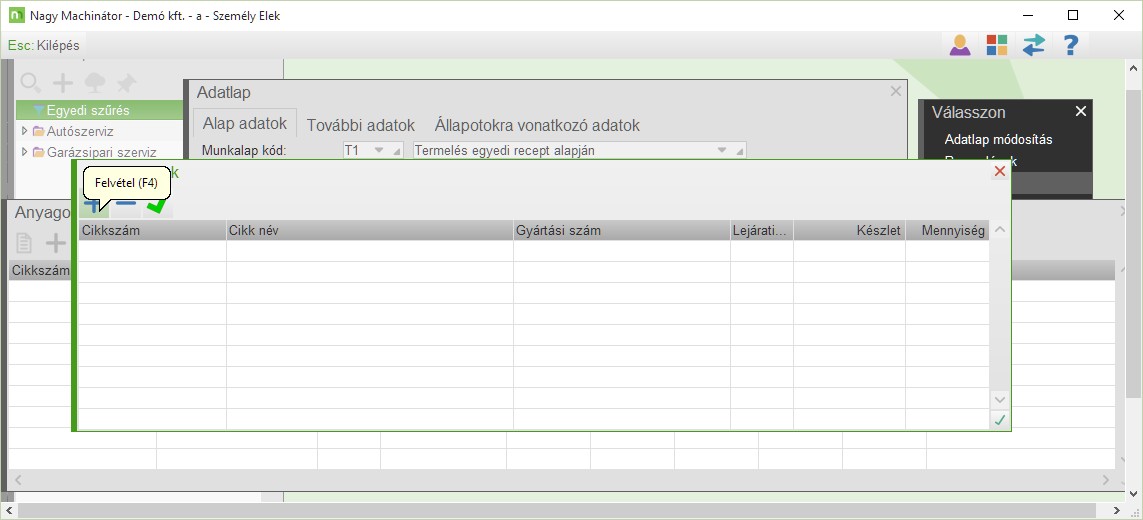Switch to További adatok tab
The height and width of the screenshot is (520, 1143).
point(360,125)
